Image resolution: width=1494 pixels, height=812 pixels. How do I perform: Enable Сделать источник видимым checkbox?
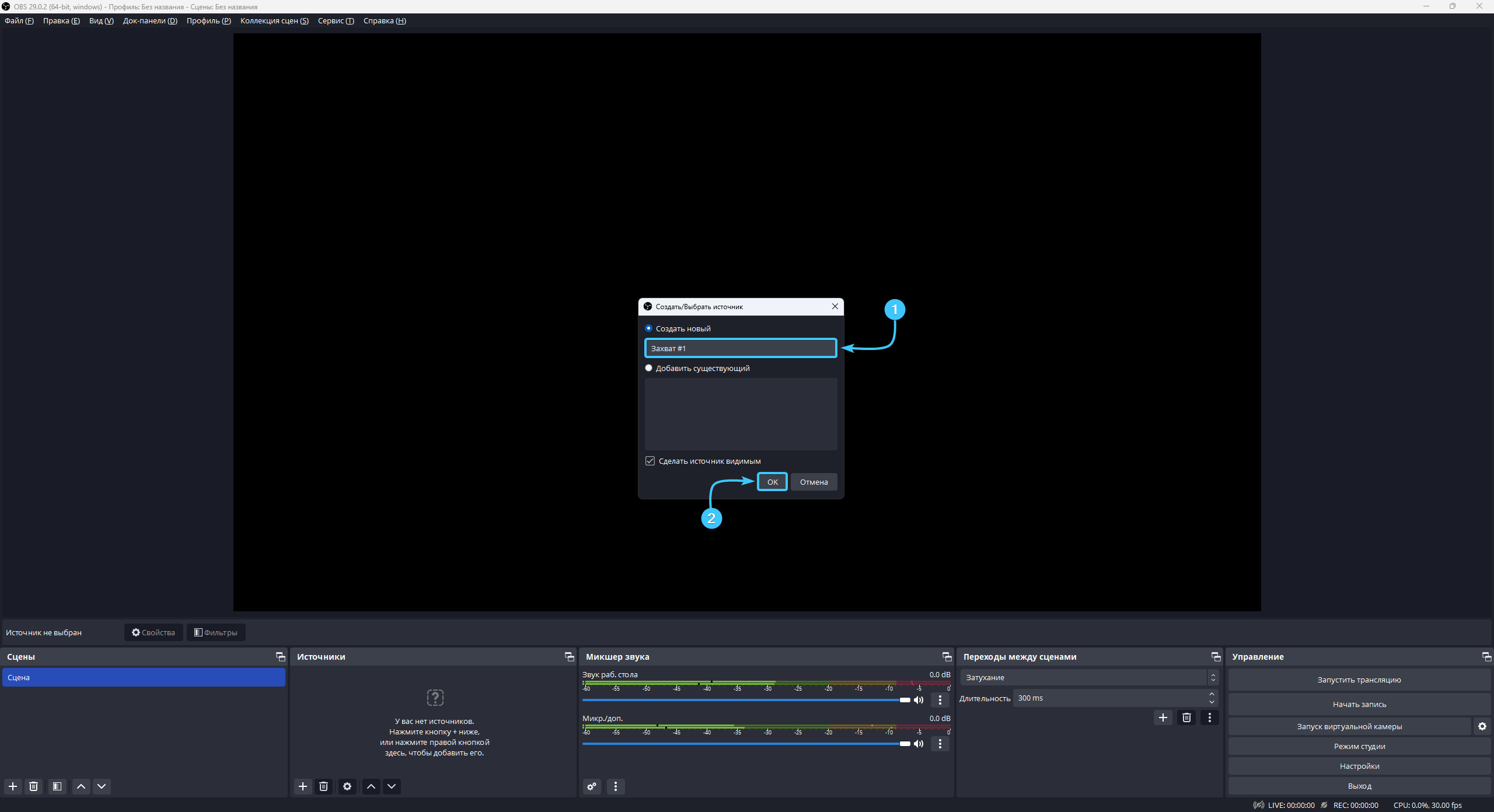(650, 461)
